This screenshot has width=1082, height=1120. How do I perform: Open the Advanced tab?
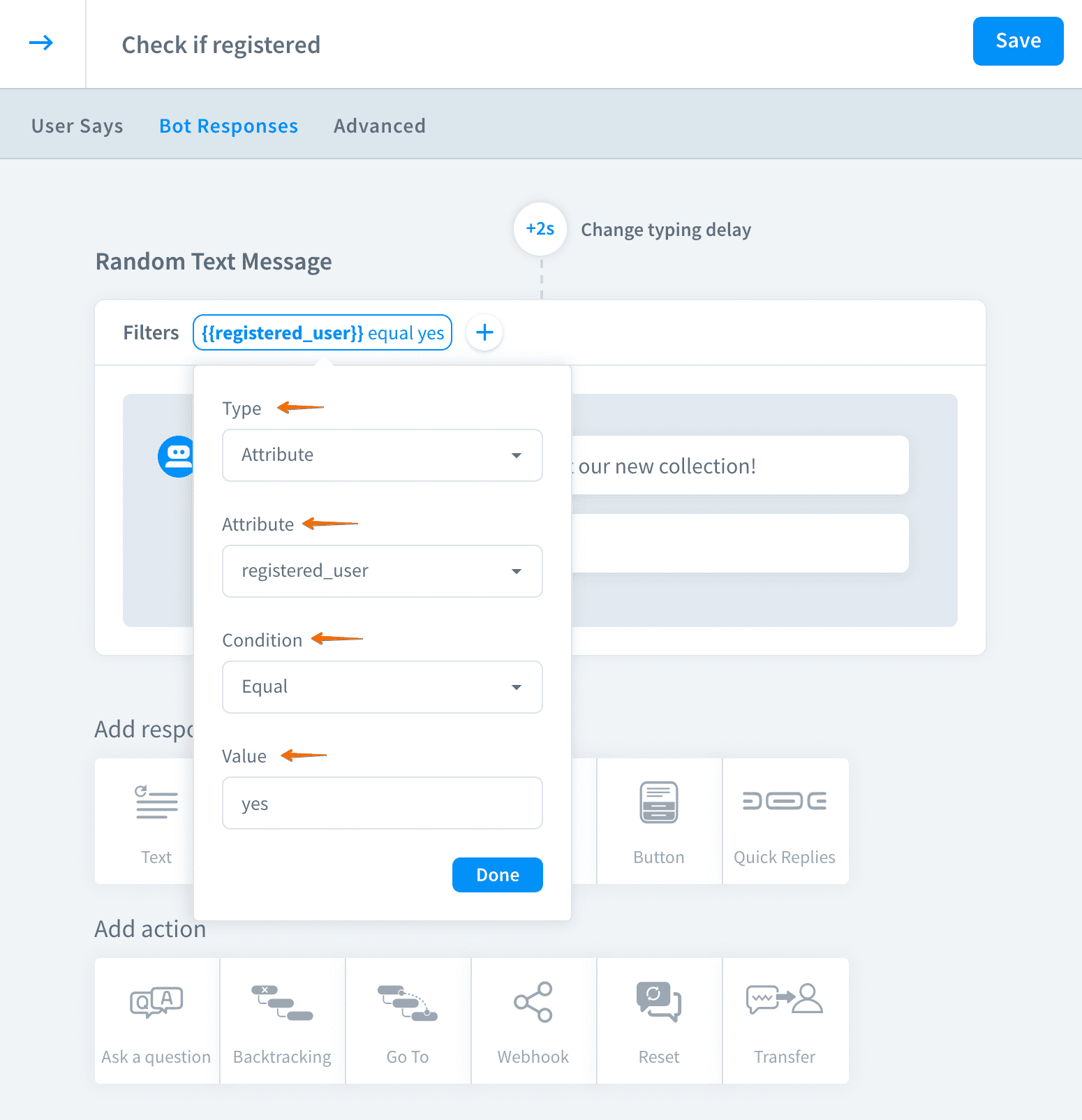379,126
